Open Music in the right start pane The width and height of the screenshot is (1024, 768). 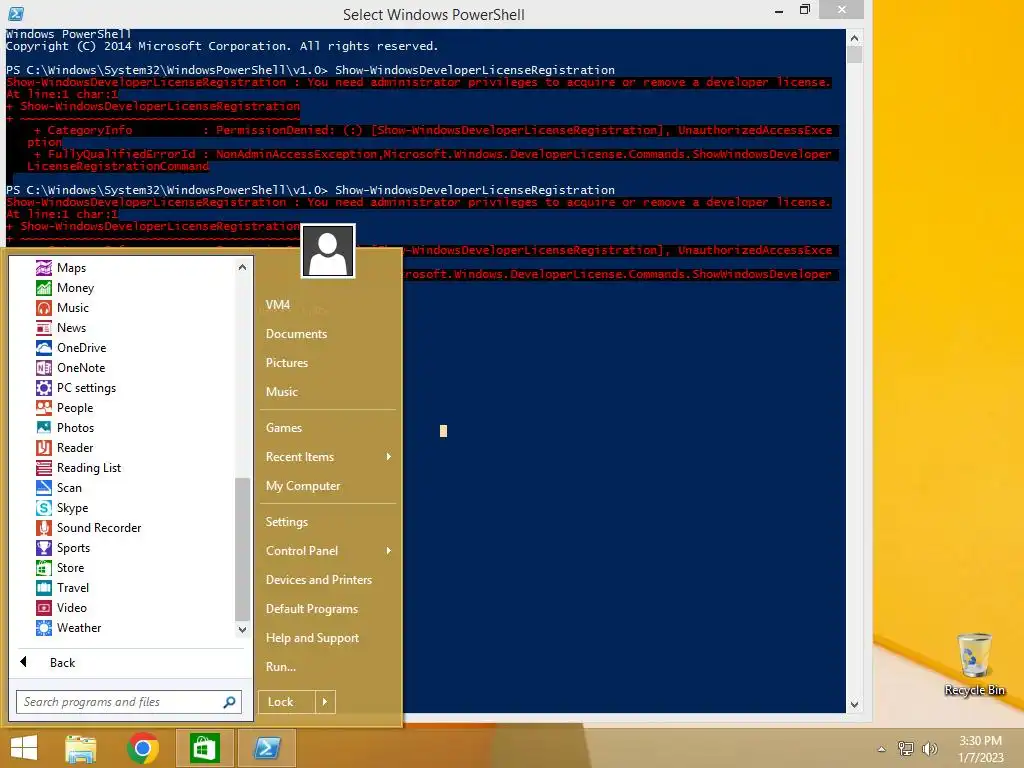(281, 392)
